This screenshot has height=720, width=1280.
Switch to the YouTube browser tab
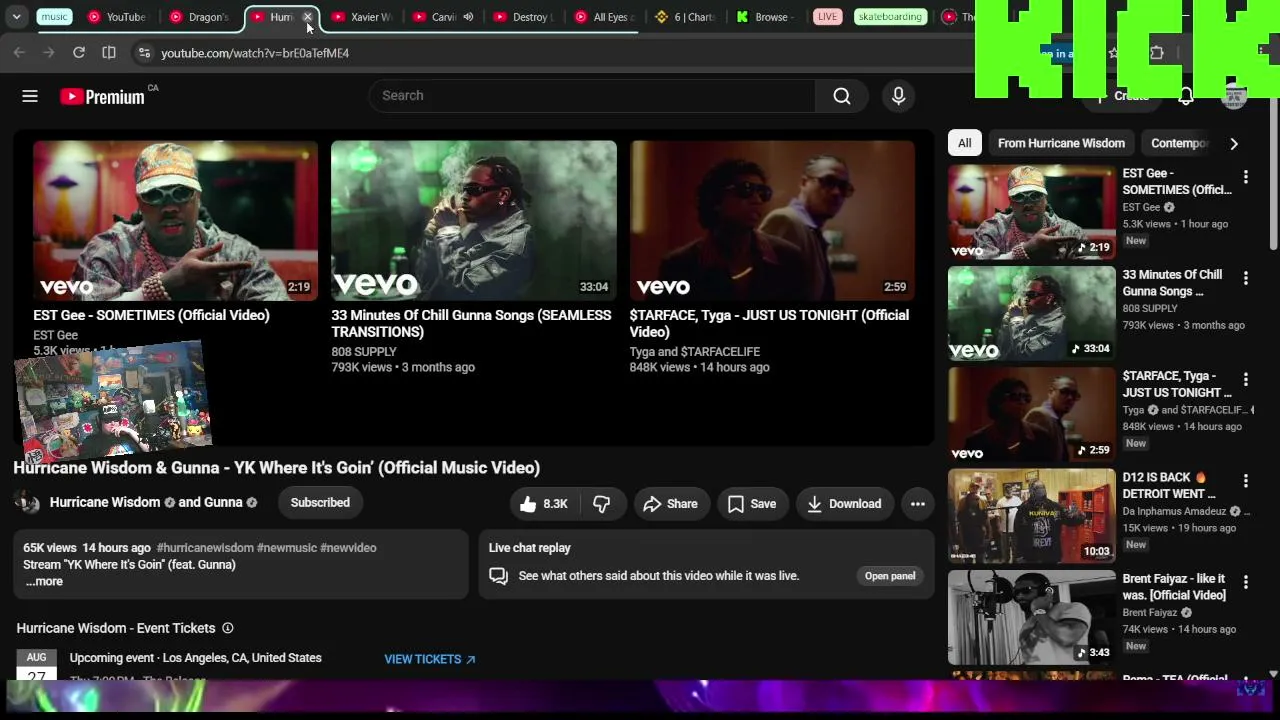[x=117, y=17]
